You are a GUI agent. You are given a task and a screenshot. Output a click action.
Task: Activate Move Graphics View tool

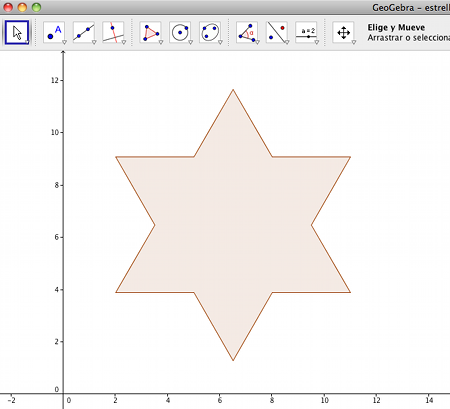point(343,32)
